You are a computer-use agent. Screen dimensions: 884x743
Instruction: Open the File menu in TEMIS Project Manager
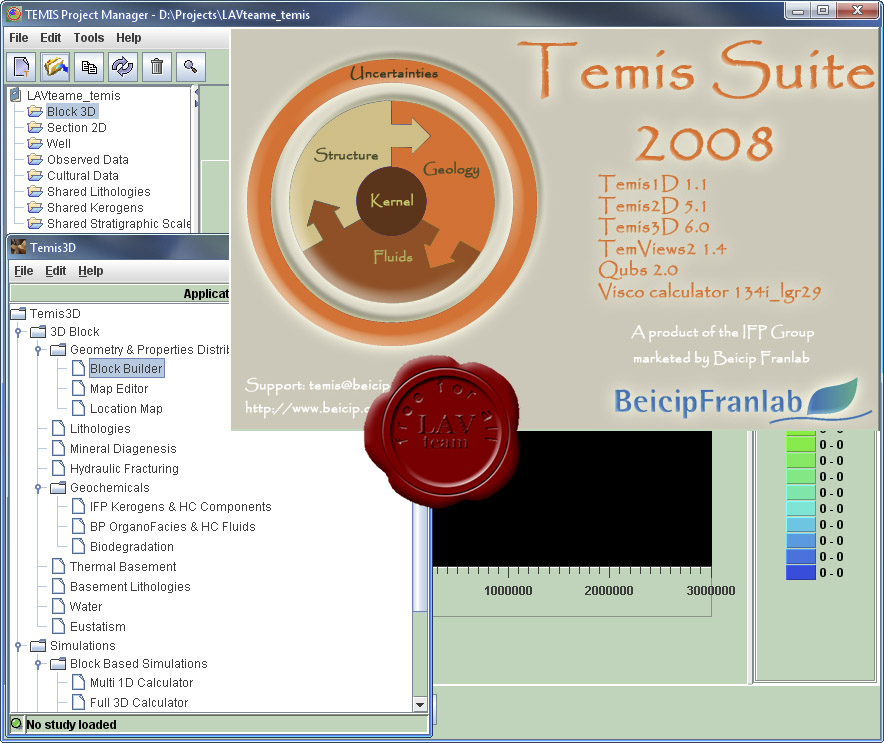pos(19,38)
